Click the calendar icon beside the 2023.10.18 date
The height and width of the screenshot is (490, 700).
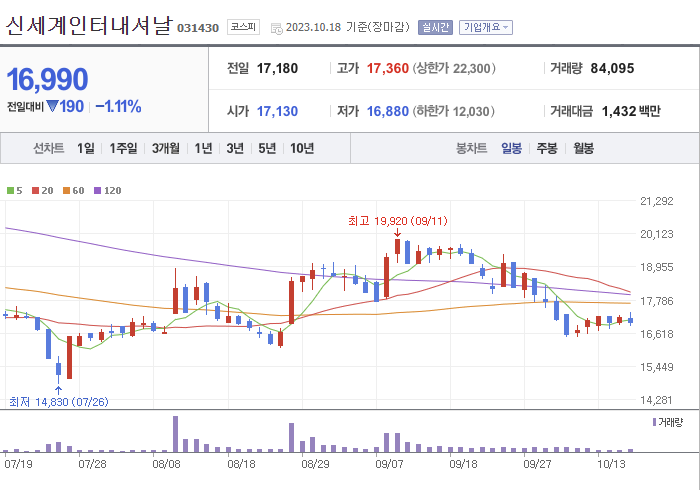point(277,29)
